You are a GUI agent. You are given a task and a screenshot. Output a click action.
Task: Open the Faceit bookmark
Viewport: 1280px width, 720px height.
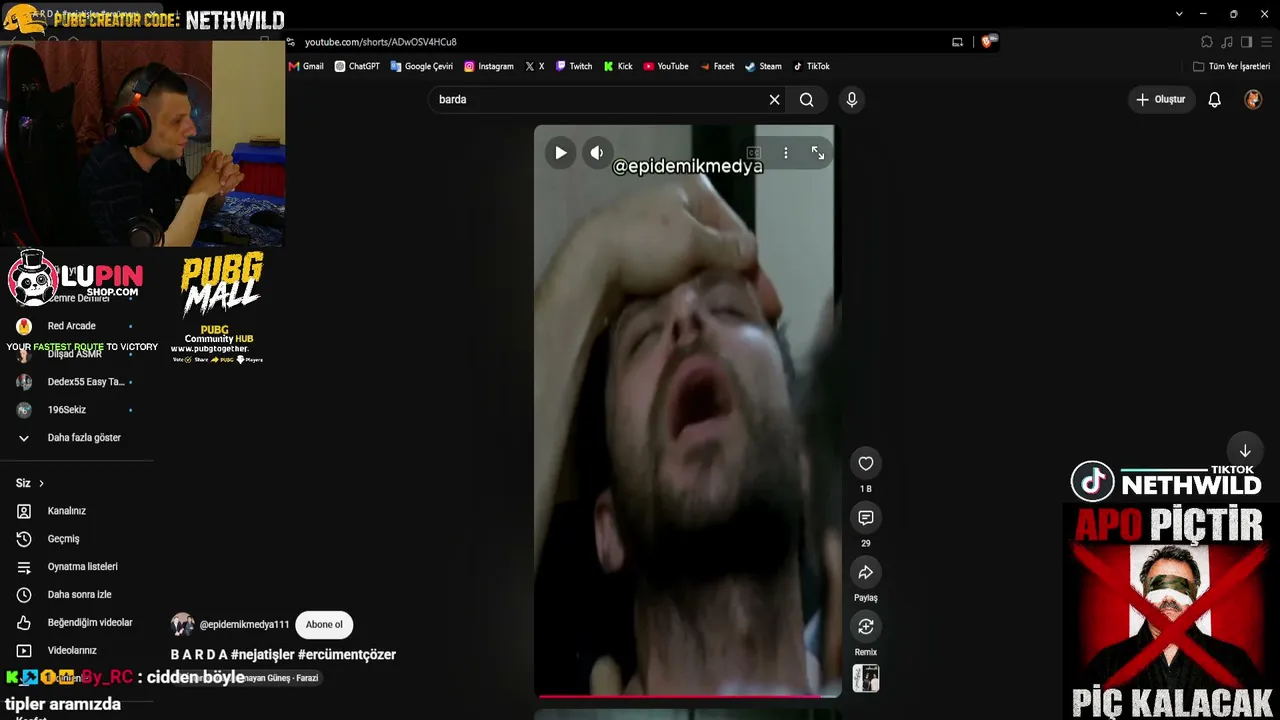[717, 67]
